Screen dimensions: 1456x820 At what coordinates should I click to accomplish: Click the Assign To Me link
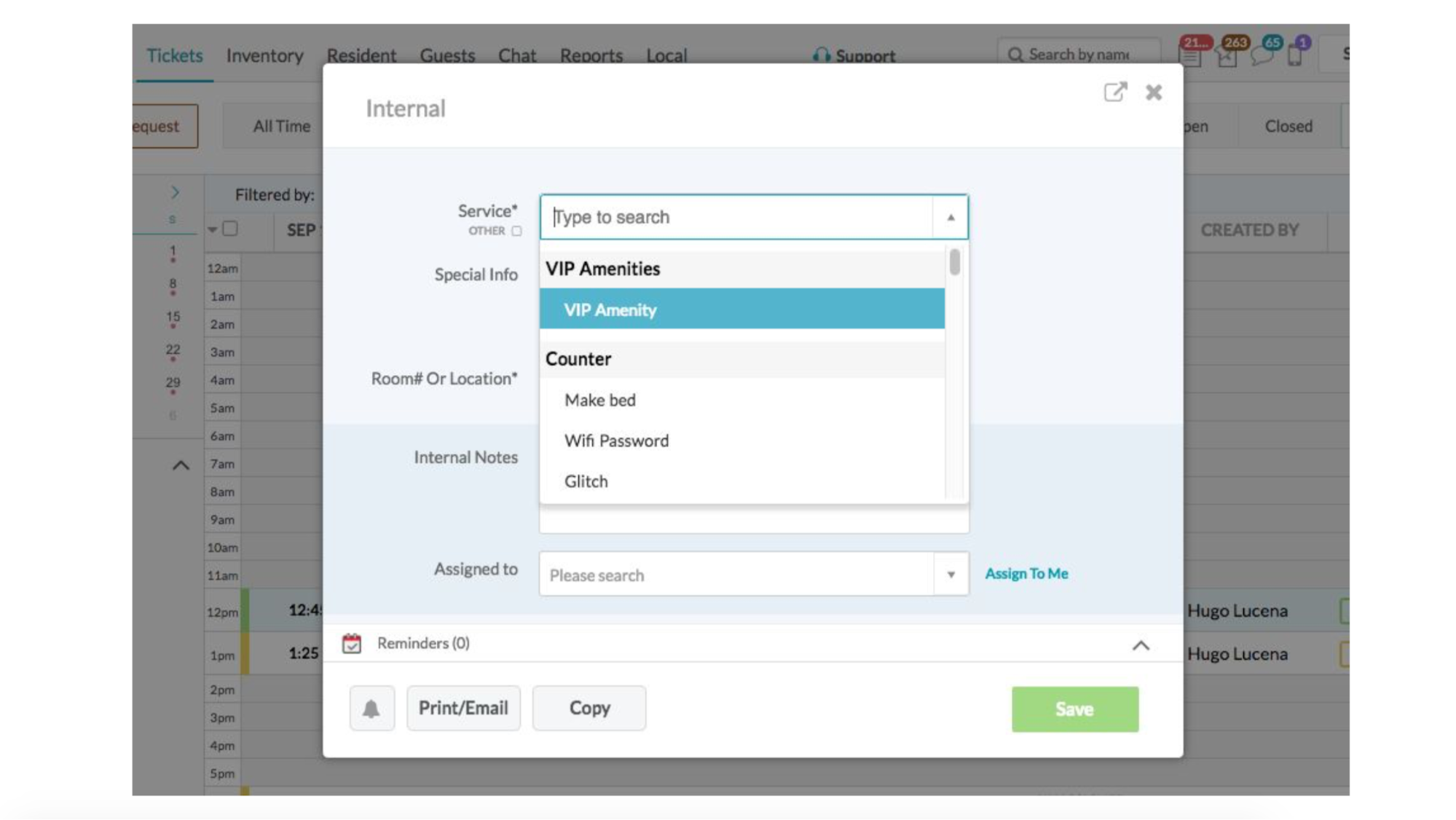1027,573
